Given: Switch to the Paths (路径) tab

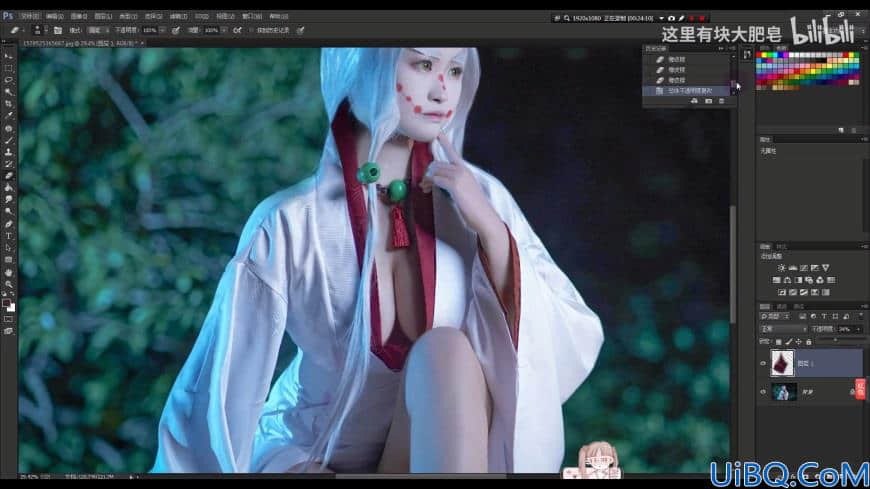Looking at the screenshot, I should (x=799, y=306).
